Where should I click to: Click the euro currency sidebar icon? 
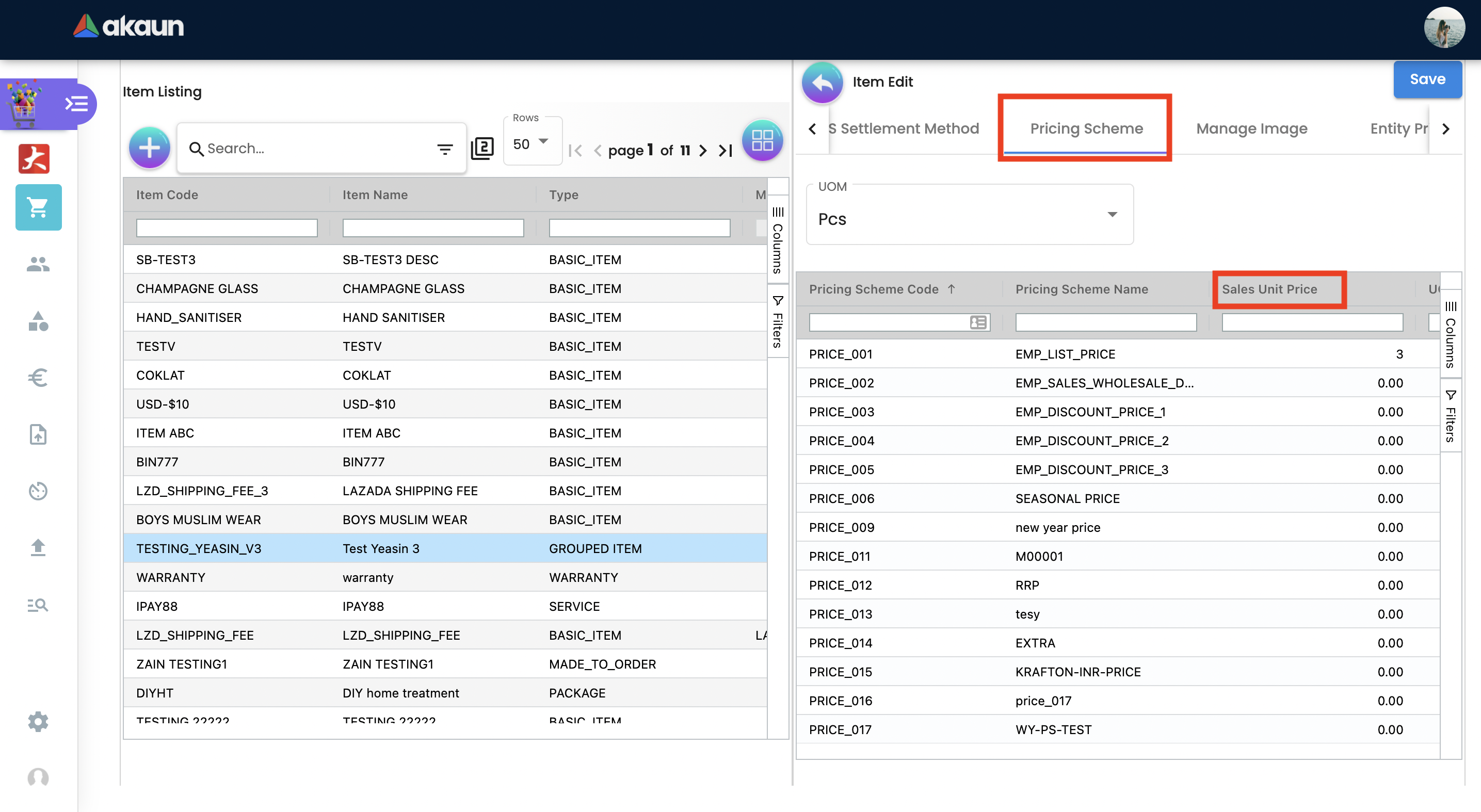click(x=38, y=378)
